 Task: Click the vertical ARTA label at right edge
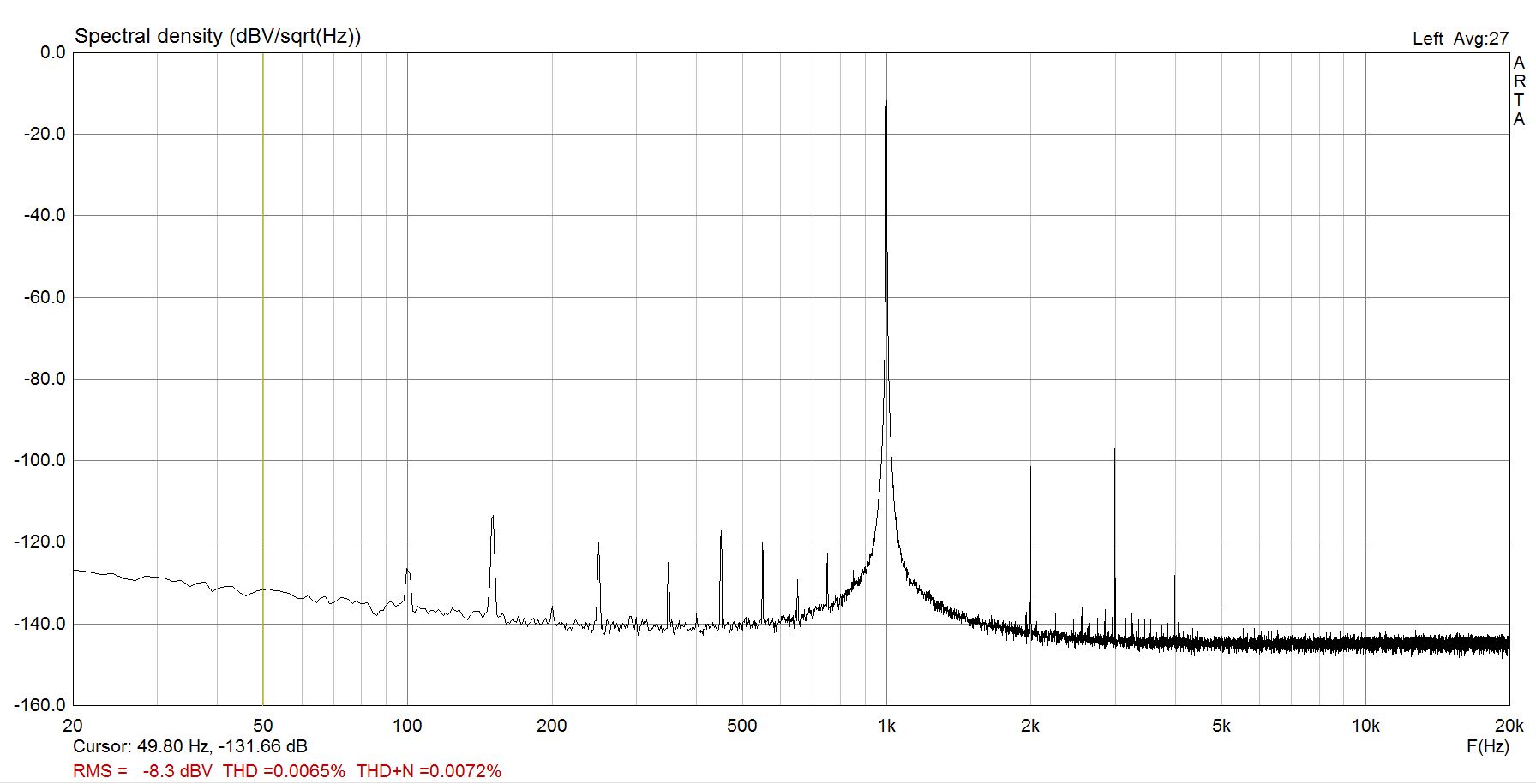pos(1519,91)
